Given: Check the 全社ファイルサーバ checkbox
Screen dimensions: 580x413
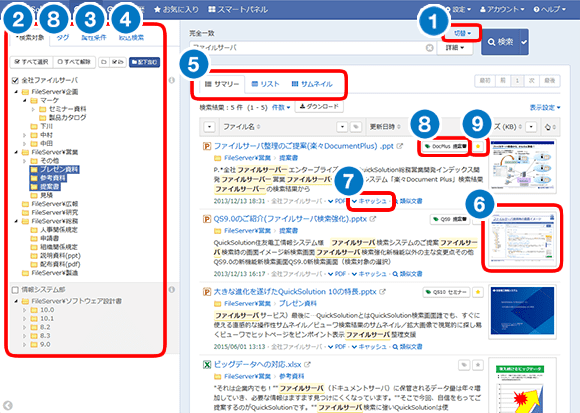Looking at the screenshot, I should (15, 80).
